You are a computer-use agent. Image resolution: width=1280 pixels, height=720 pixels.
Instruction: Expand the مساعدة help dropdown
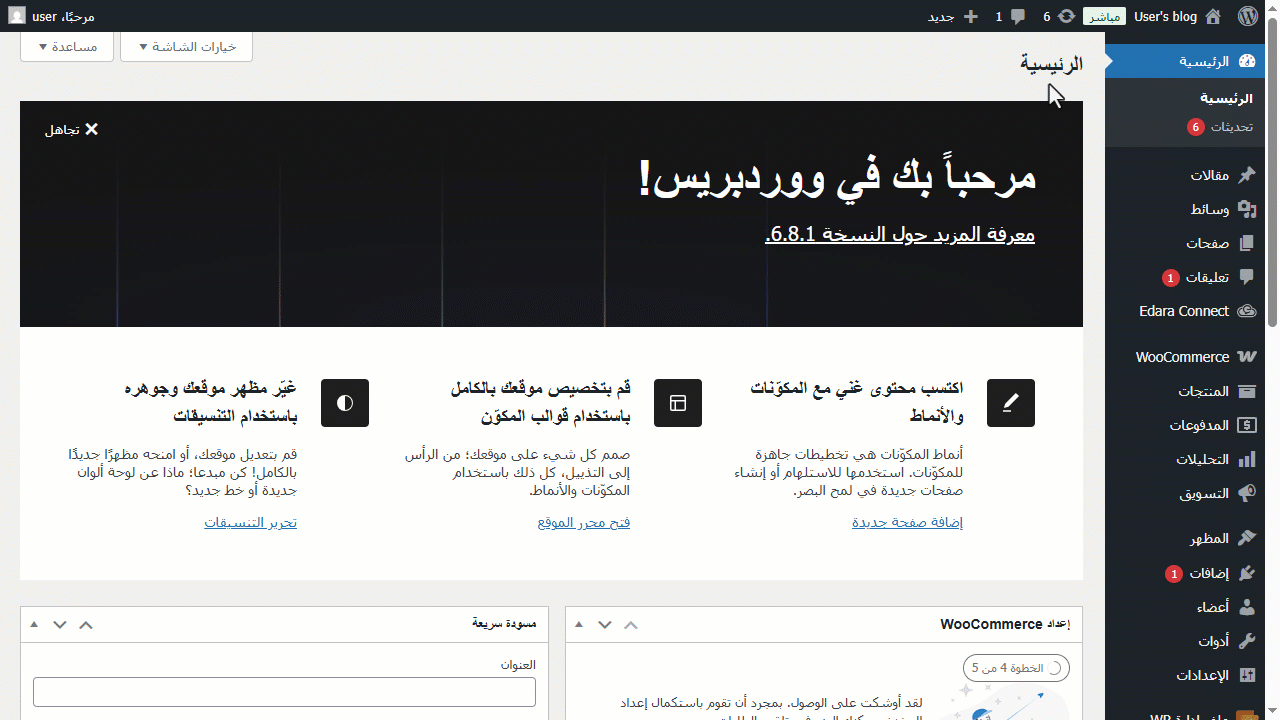(66, 47)
